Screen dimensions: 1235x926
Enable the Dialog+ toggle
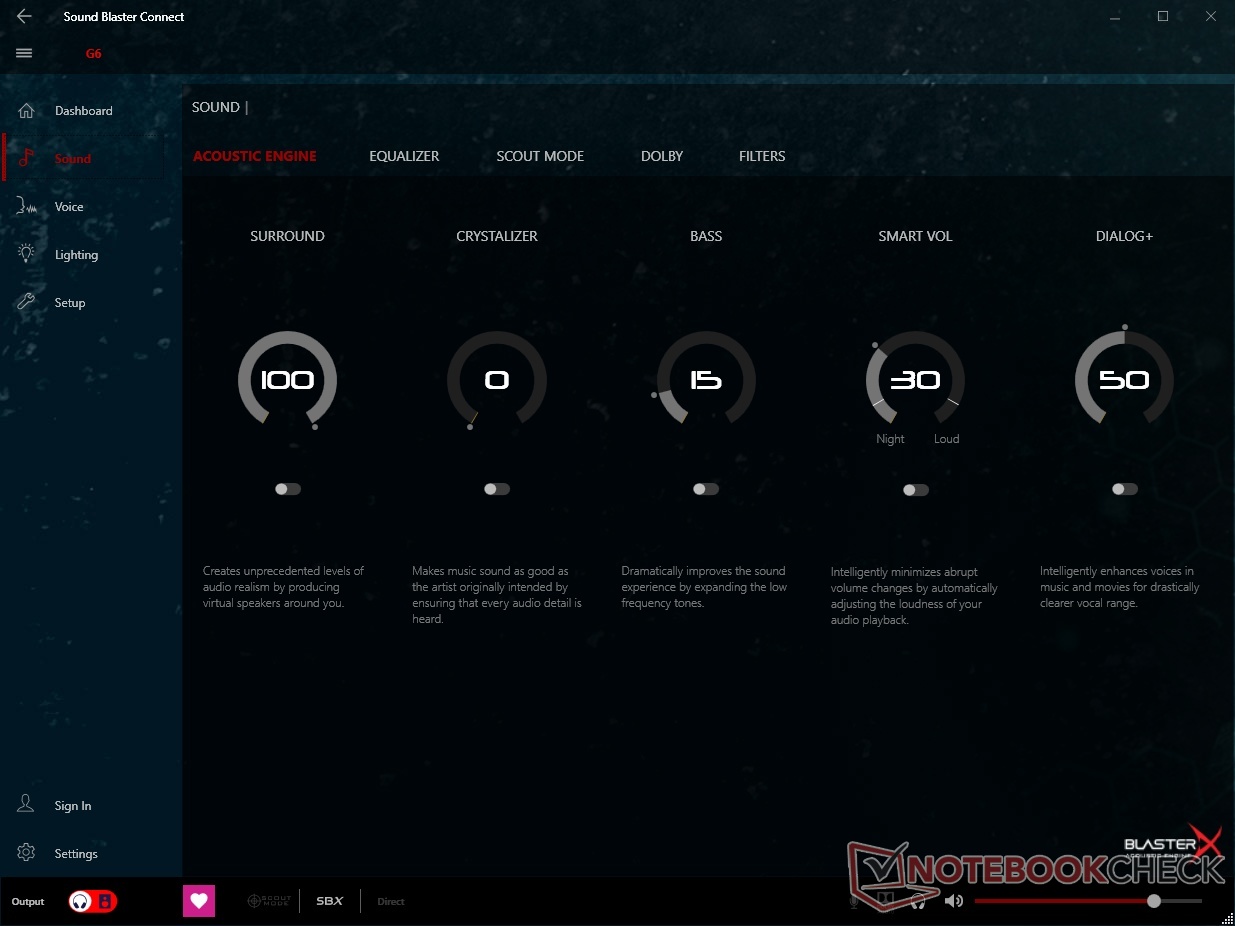tap(1125, 489)
